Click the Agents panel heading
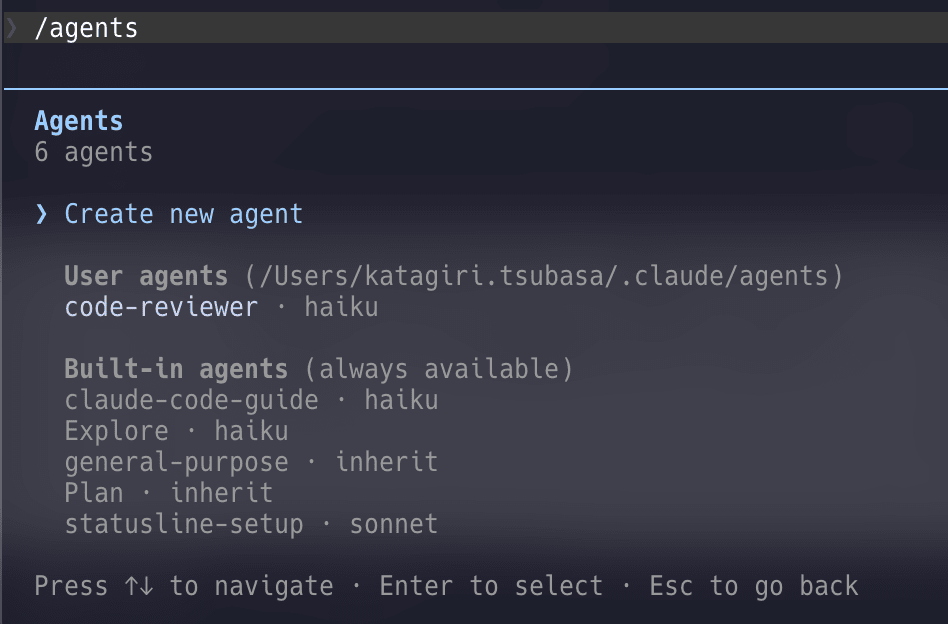Screen dimensions: 948x624 (79, 121)
